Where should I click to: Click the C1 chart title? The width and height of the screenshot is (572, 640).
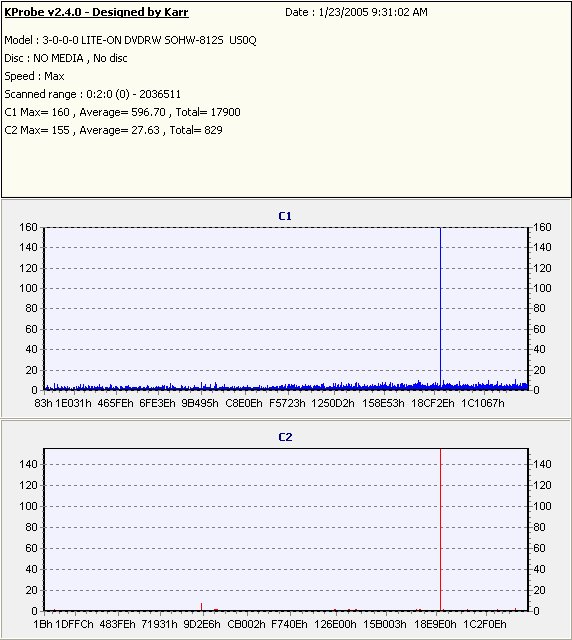(285, 216)
